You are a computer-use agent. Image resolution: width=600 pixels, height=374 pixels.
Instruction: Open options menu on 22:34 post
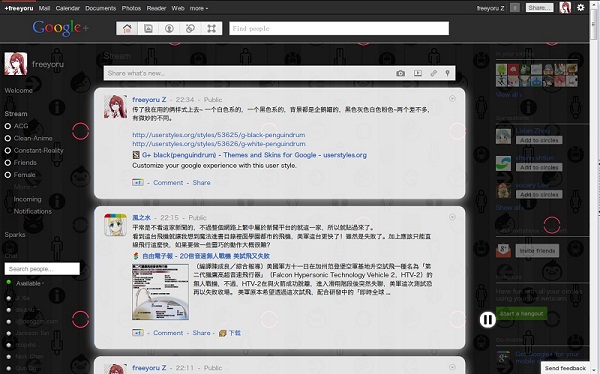pos(452,99)
